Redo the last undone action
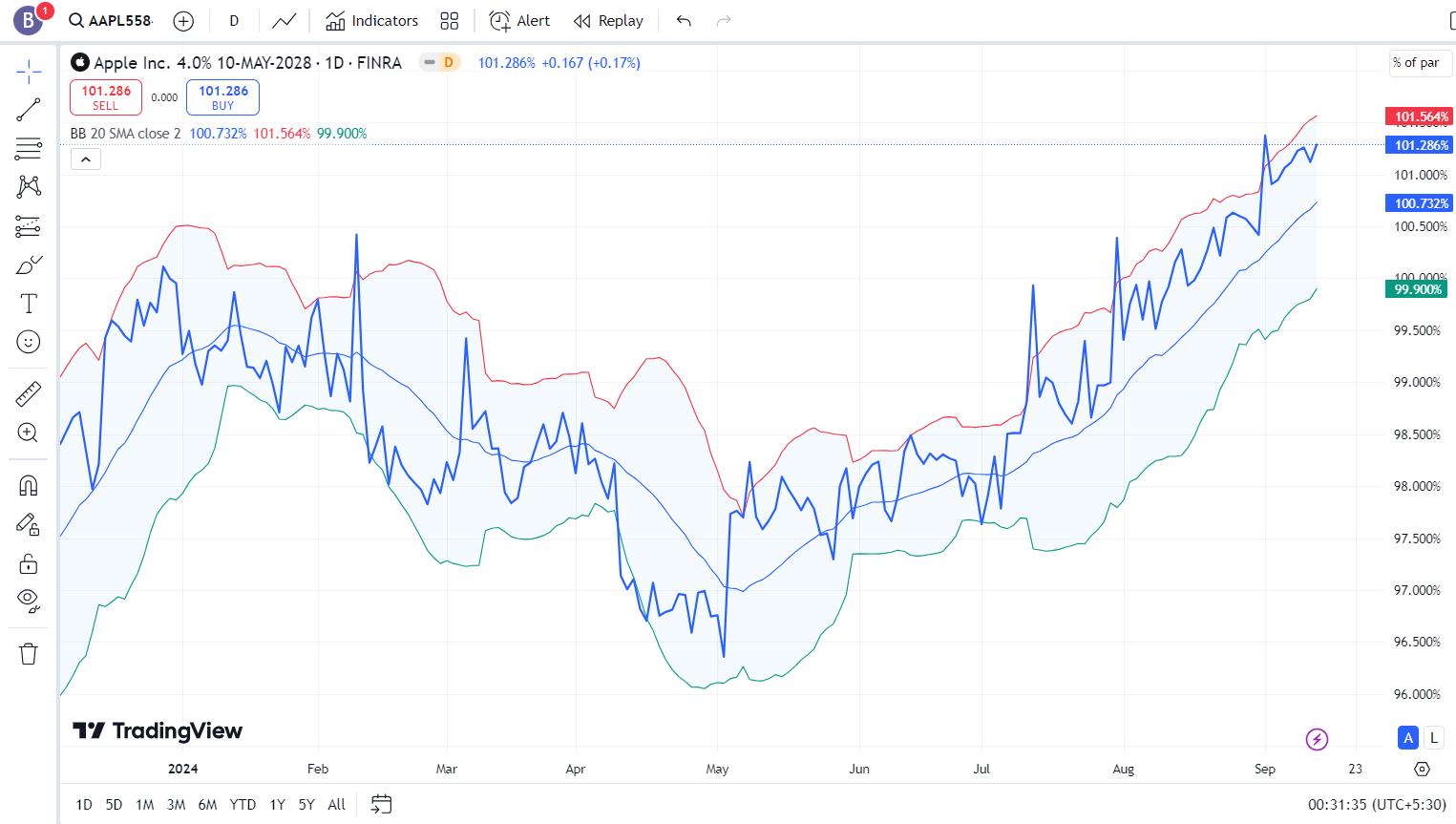 coord(724,21)
